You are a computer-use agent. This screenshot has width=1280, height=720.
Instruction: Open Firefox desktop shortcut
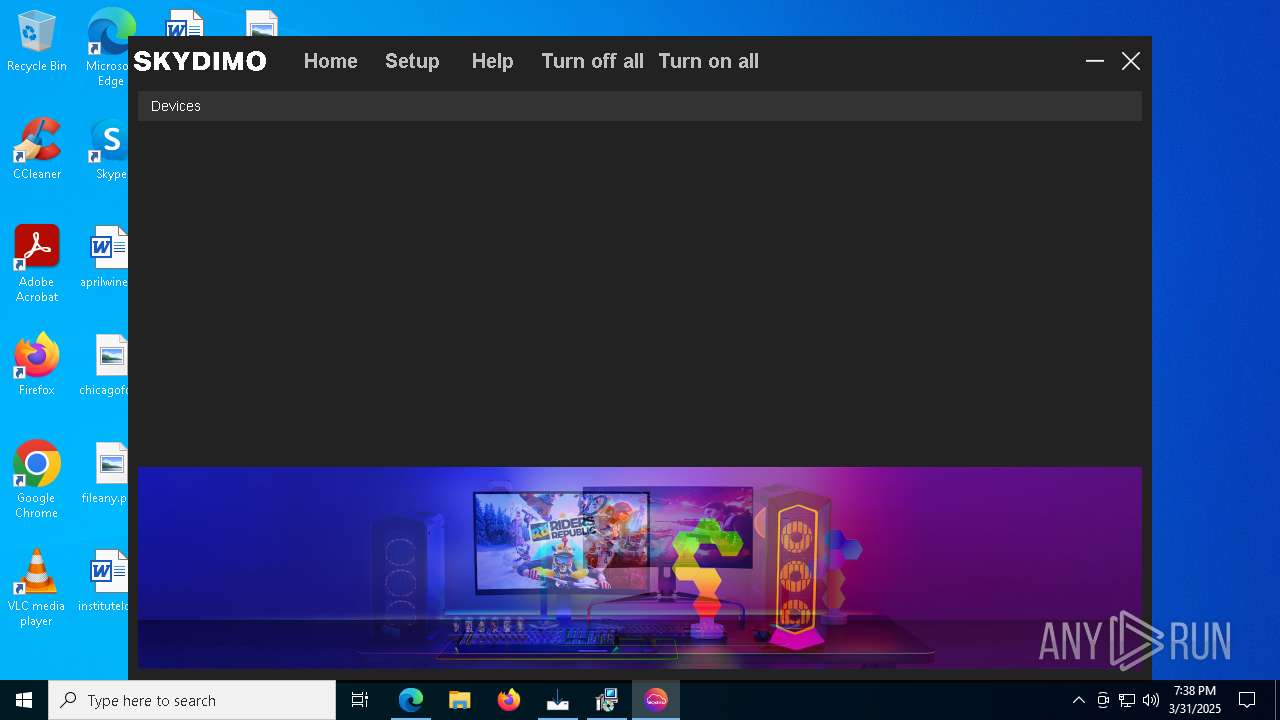point(37,365)
